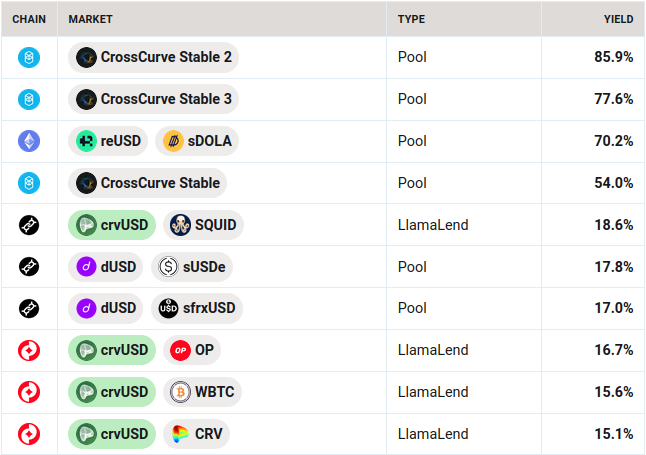Screen dimensions: 646x455
Task: Open the dUSD chip in sUSDe row
Action: (107, 267)
